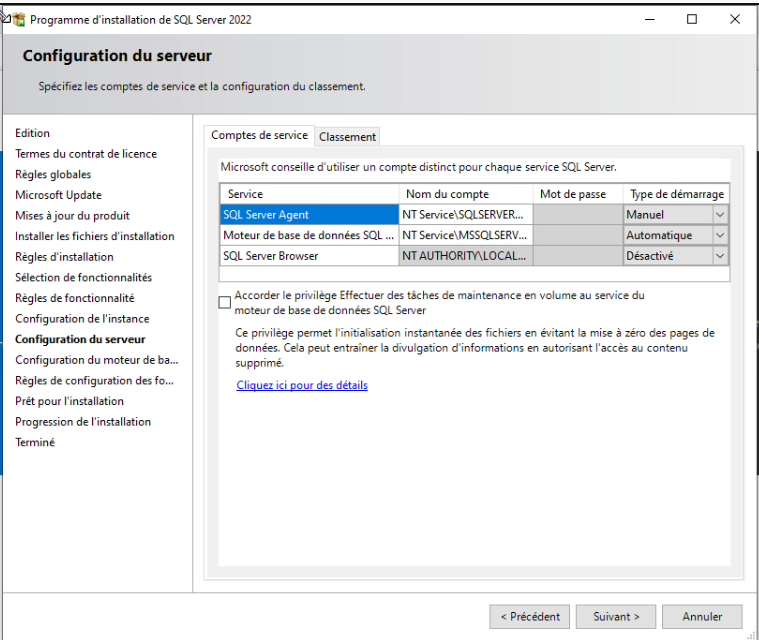Click 'Mises à jour du produit' step

[73, 215]
